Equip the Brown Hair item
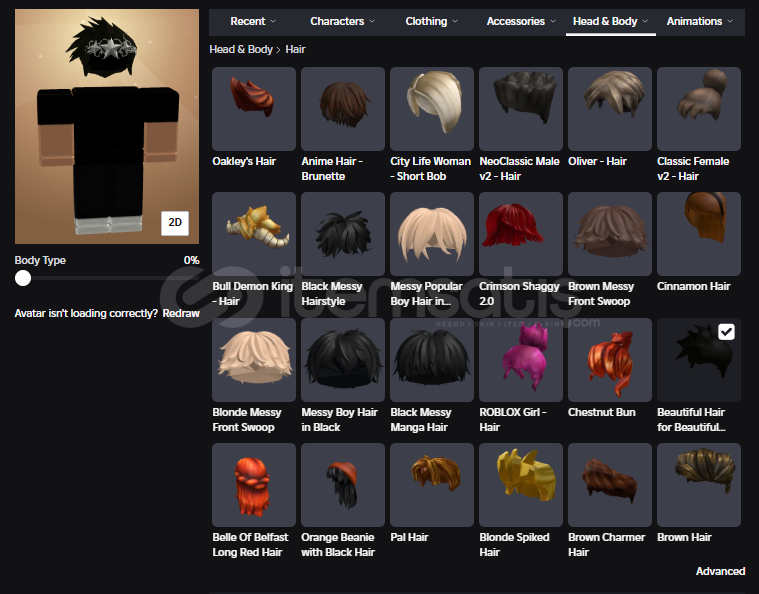This screenshot has width=759, height=594. click(699, 485)
